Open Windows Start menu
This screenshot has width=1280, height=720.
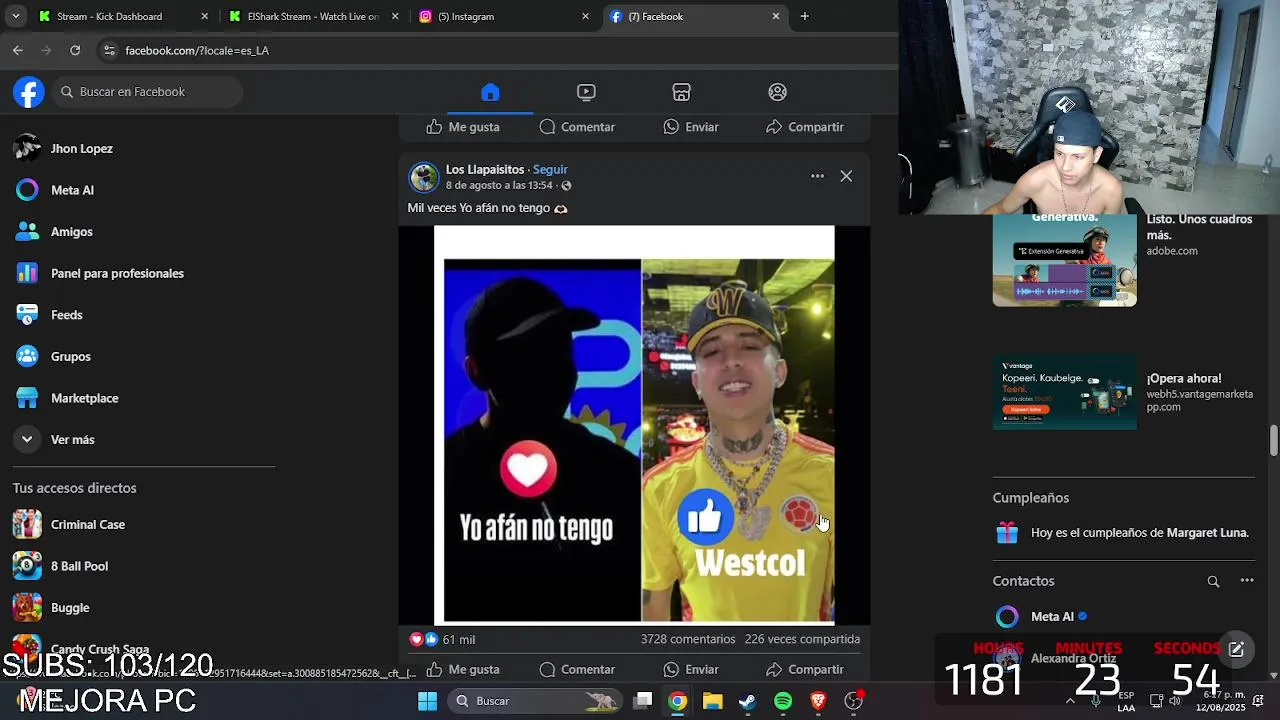click(x=427, y=701)
